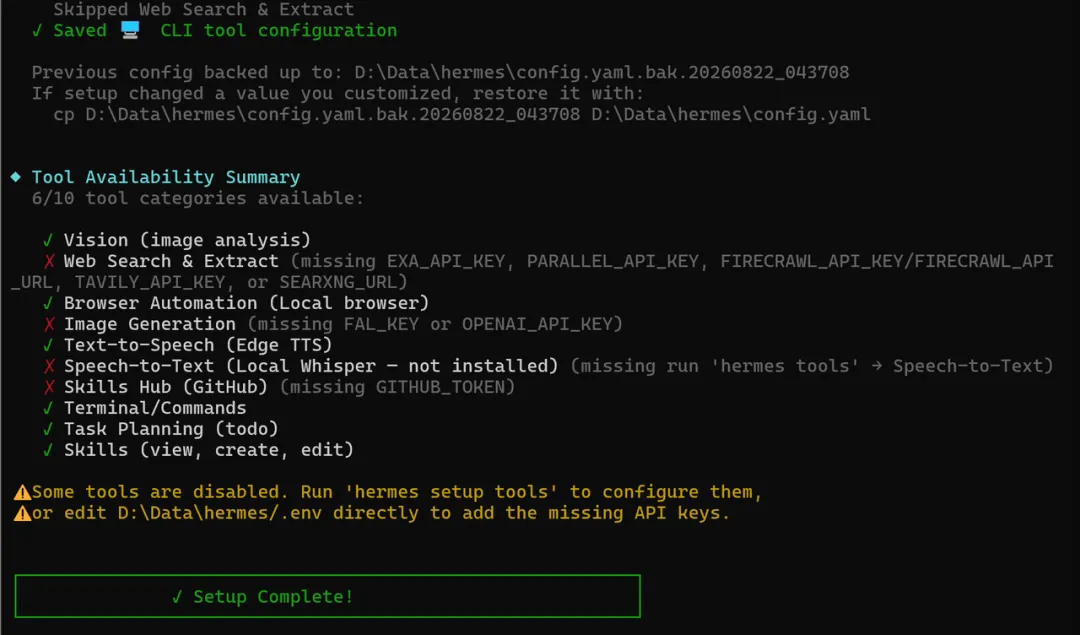Click the red X next to Skills Hub

click(x=49, y=387)
